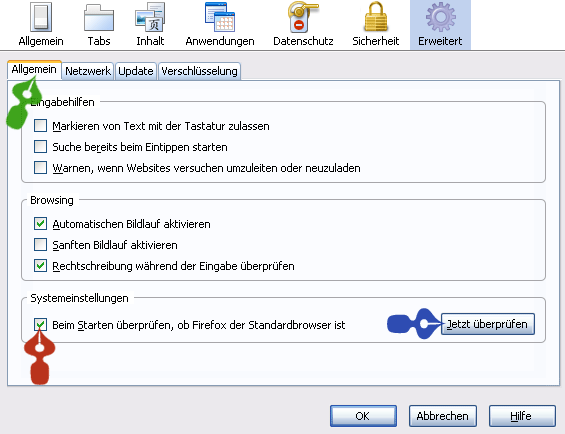
Task: Switch to the Update tab
Action: (x=136, y=71)
